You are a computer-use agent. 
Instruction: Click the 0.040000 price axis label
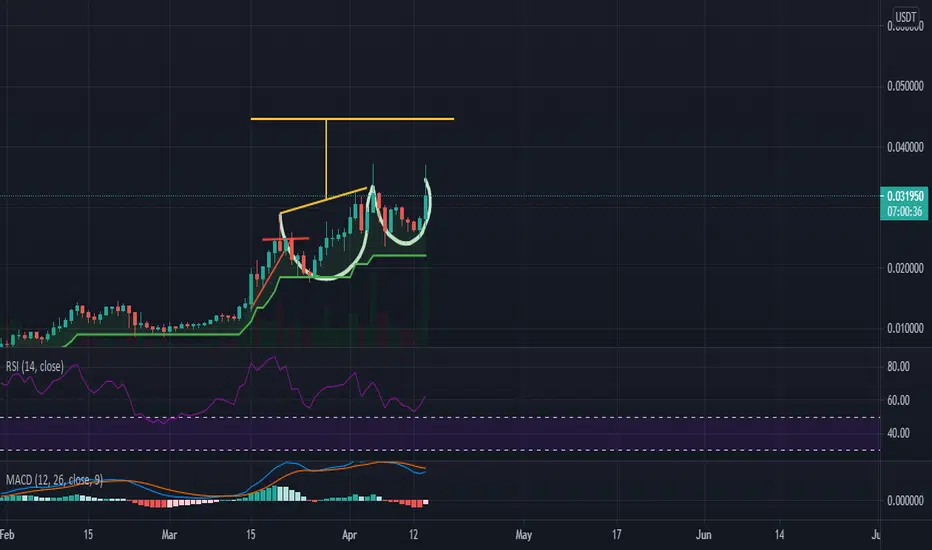click(905, 147)
